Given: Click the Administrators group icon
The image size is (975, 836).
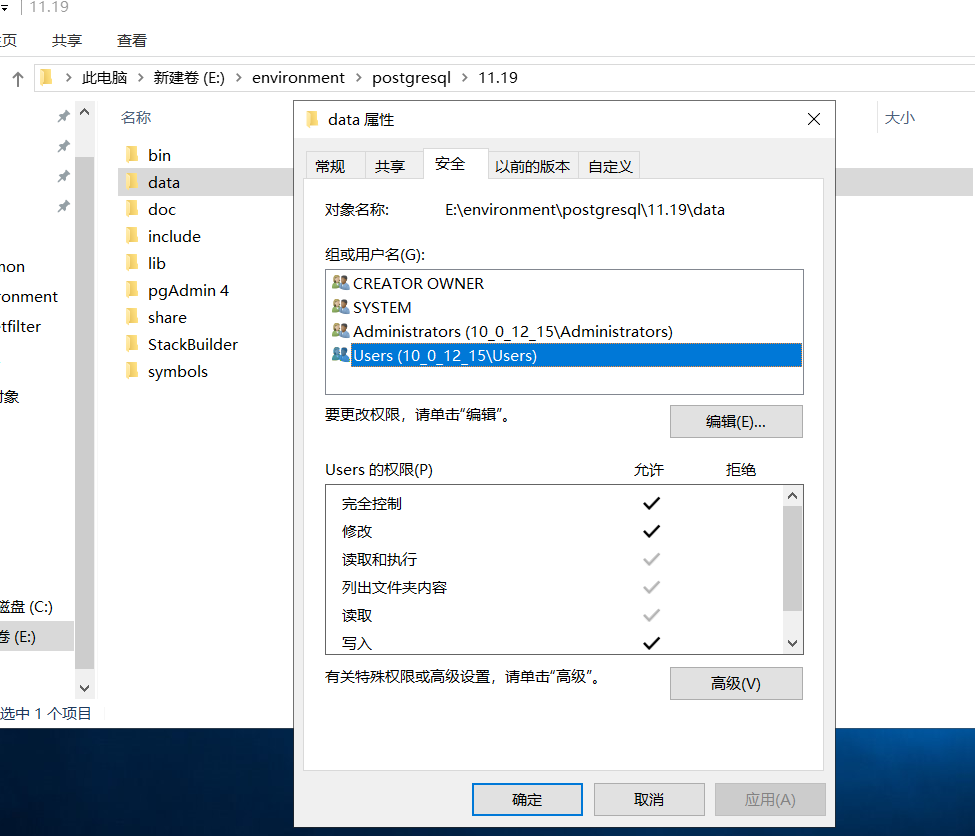Looking at the screenshot, I should click(x=340, y=331).
